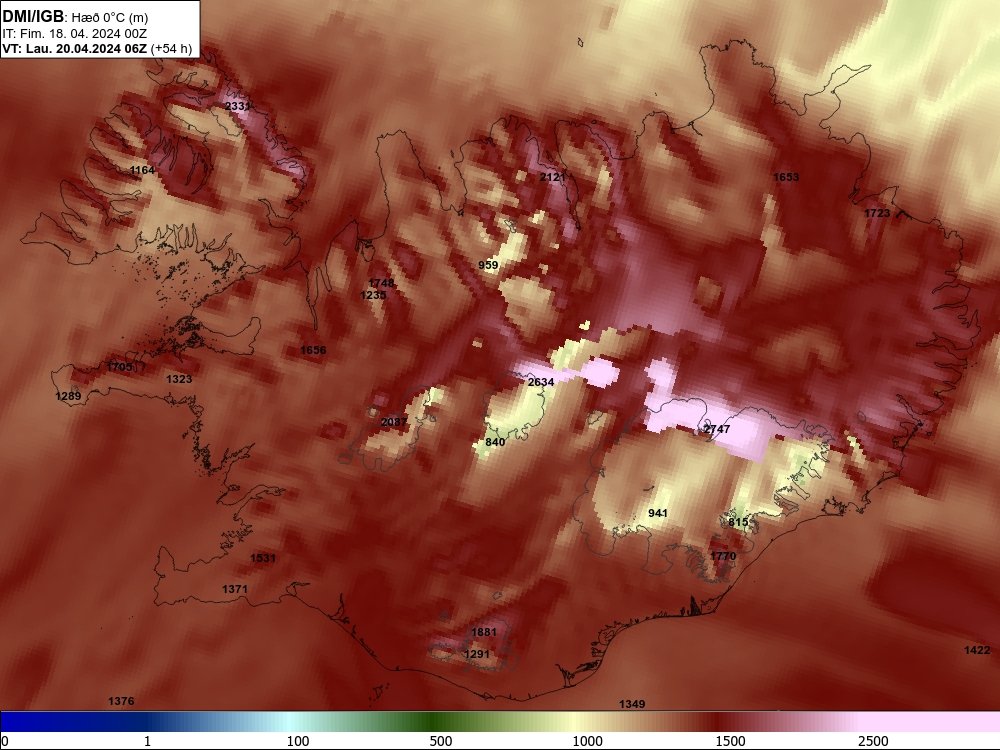This screenshot has height=750, width=1000.
Task: Click the 941 value label
Action: 658,513
